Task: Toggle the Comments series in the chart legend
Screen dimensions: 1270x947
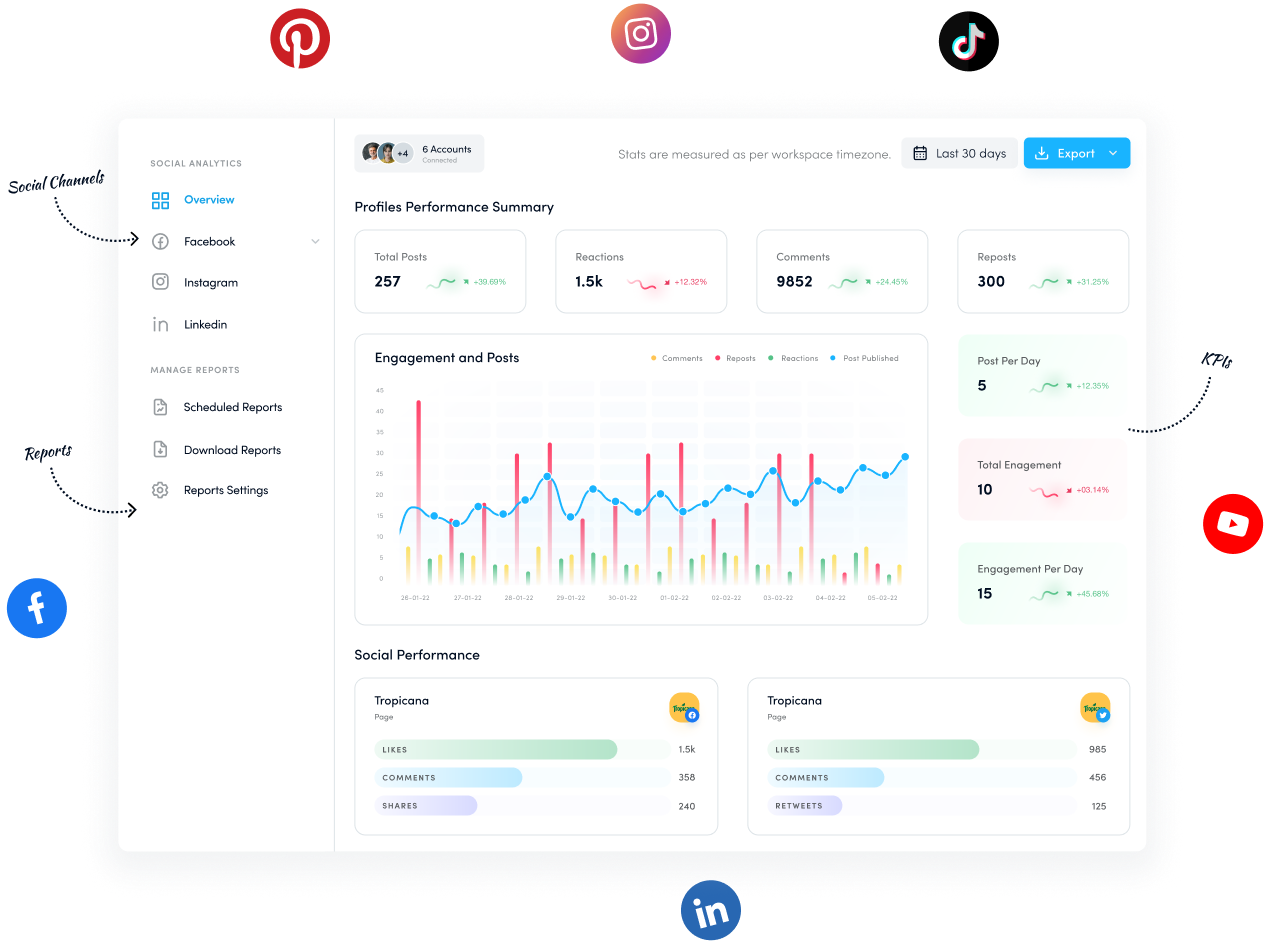Action: pos(676,358)
